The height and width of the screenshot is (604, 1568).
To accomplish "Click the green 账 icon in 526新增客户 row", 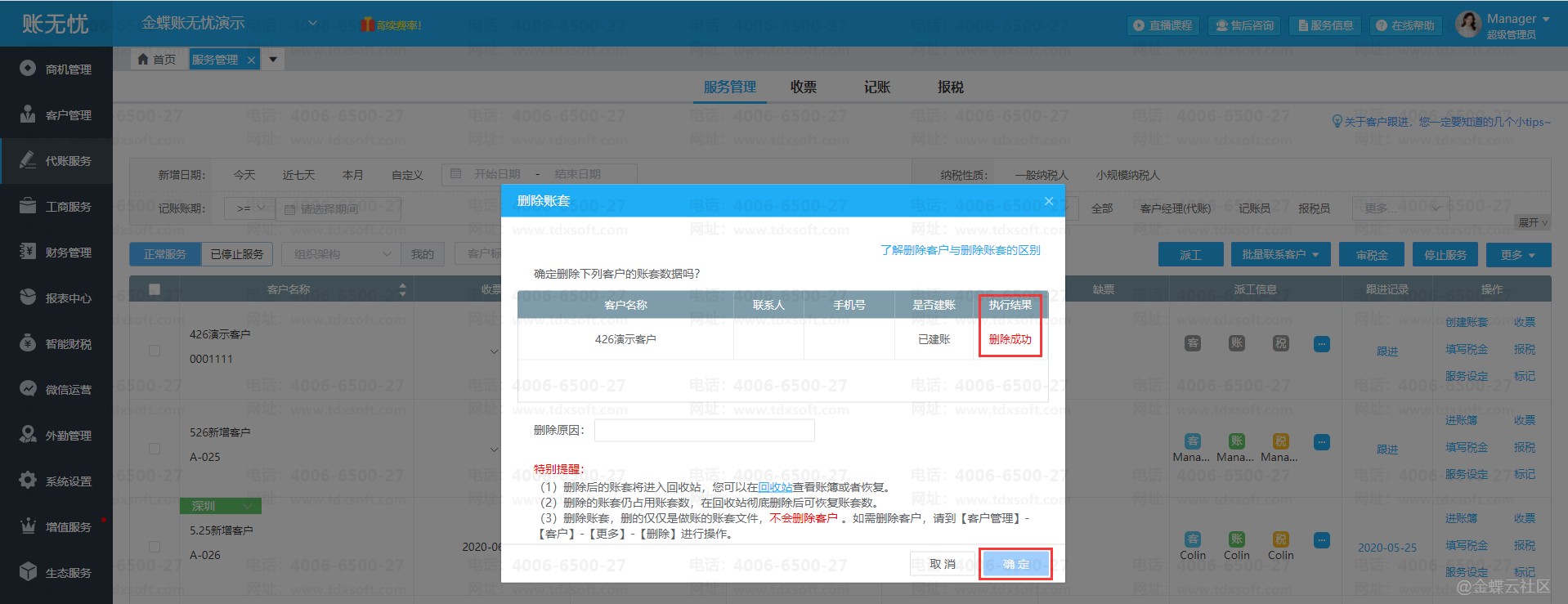I will [1236, 441].
